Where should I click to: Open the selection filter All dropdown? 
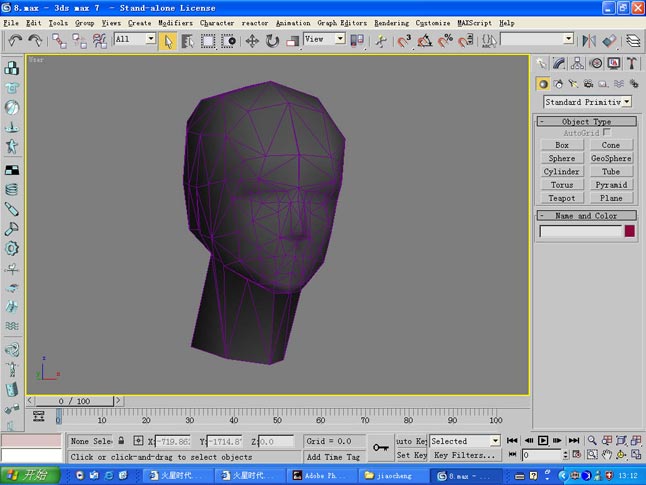click(x=151, y=39)
